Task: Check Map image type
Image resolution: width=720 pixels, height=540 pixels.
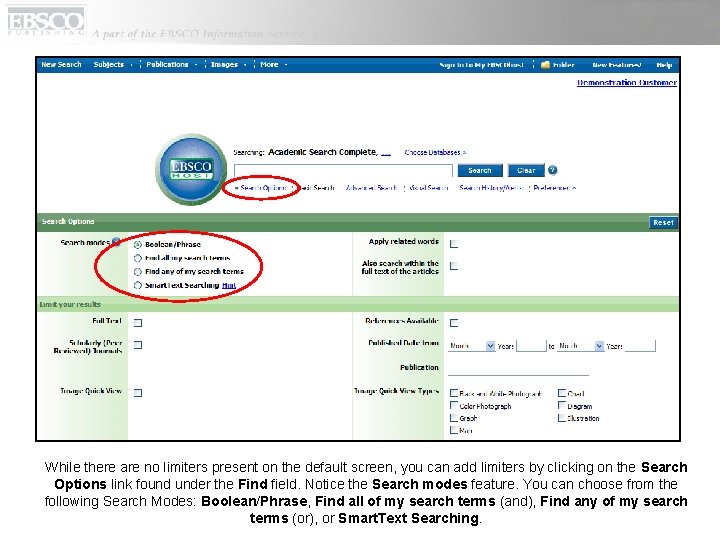Action: coord(454,430)
